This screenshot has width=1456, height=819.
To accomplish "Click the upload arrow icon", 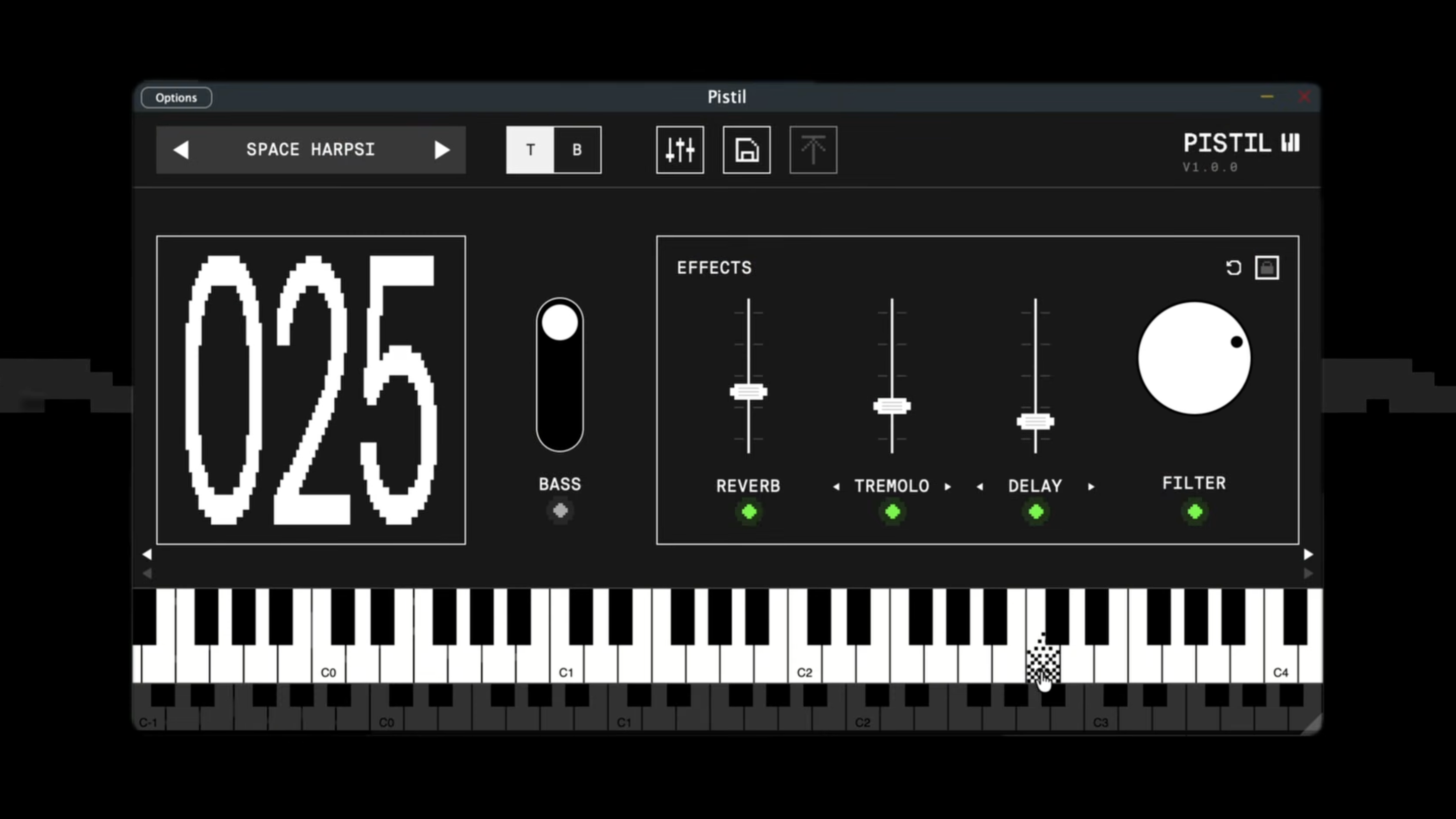I will (x=813, y=150).
